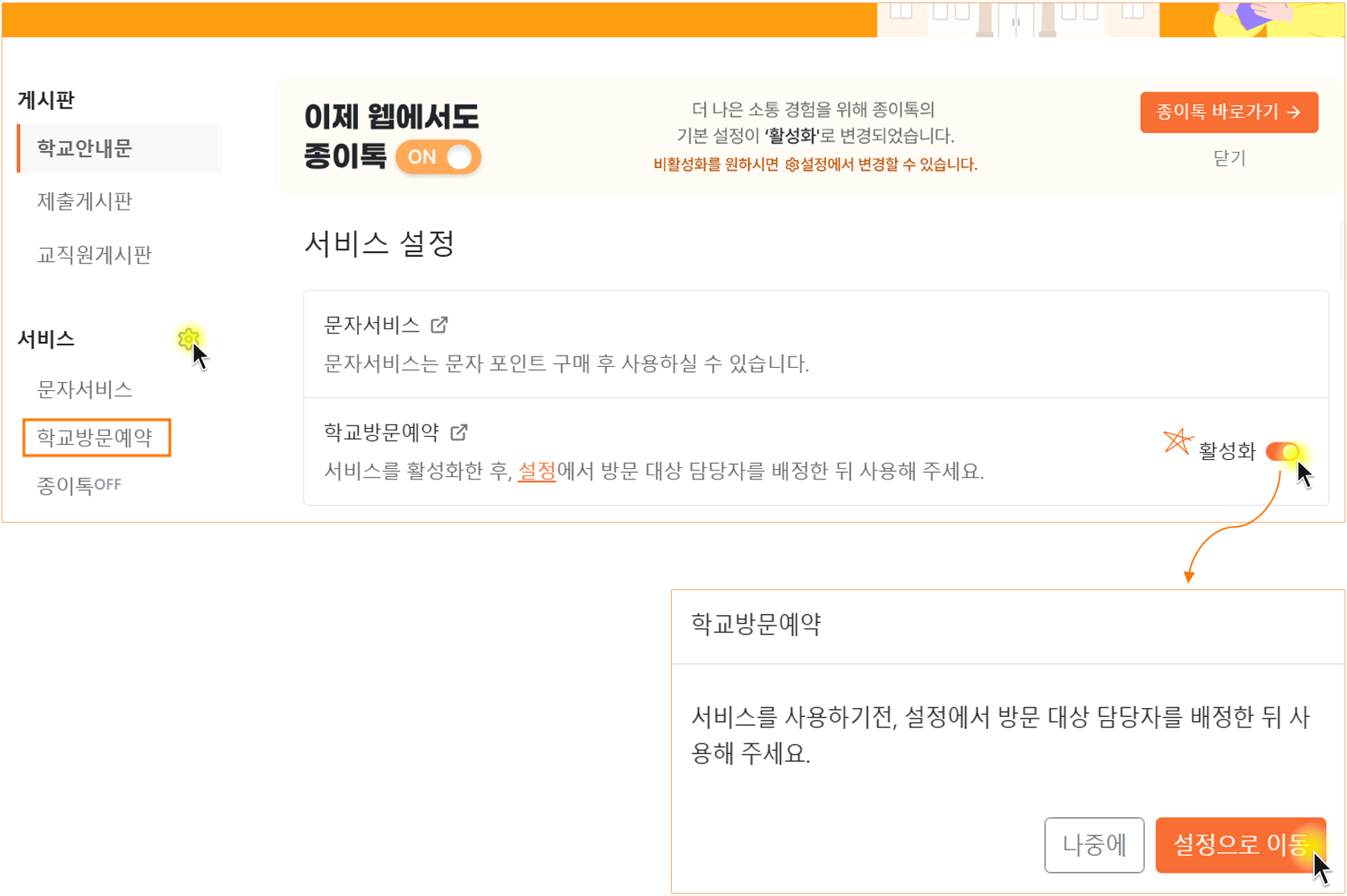Dismiss the banner with 닫기
Viewport: 1347px width, 896px height.
pos(1229,158)
